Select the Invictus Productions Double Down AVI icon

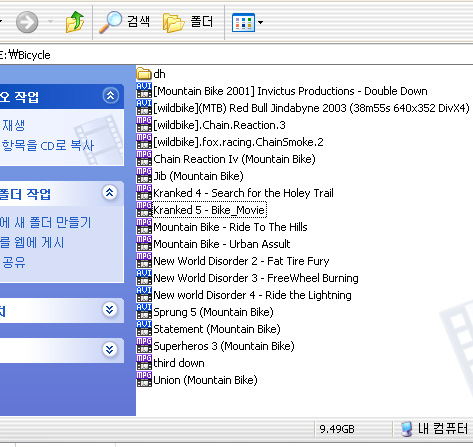pos(144,91)
